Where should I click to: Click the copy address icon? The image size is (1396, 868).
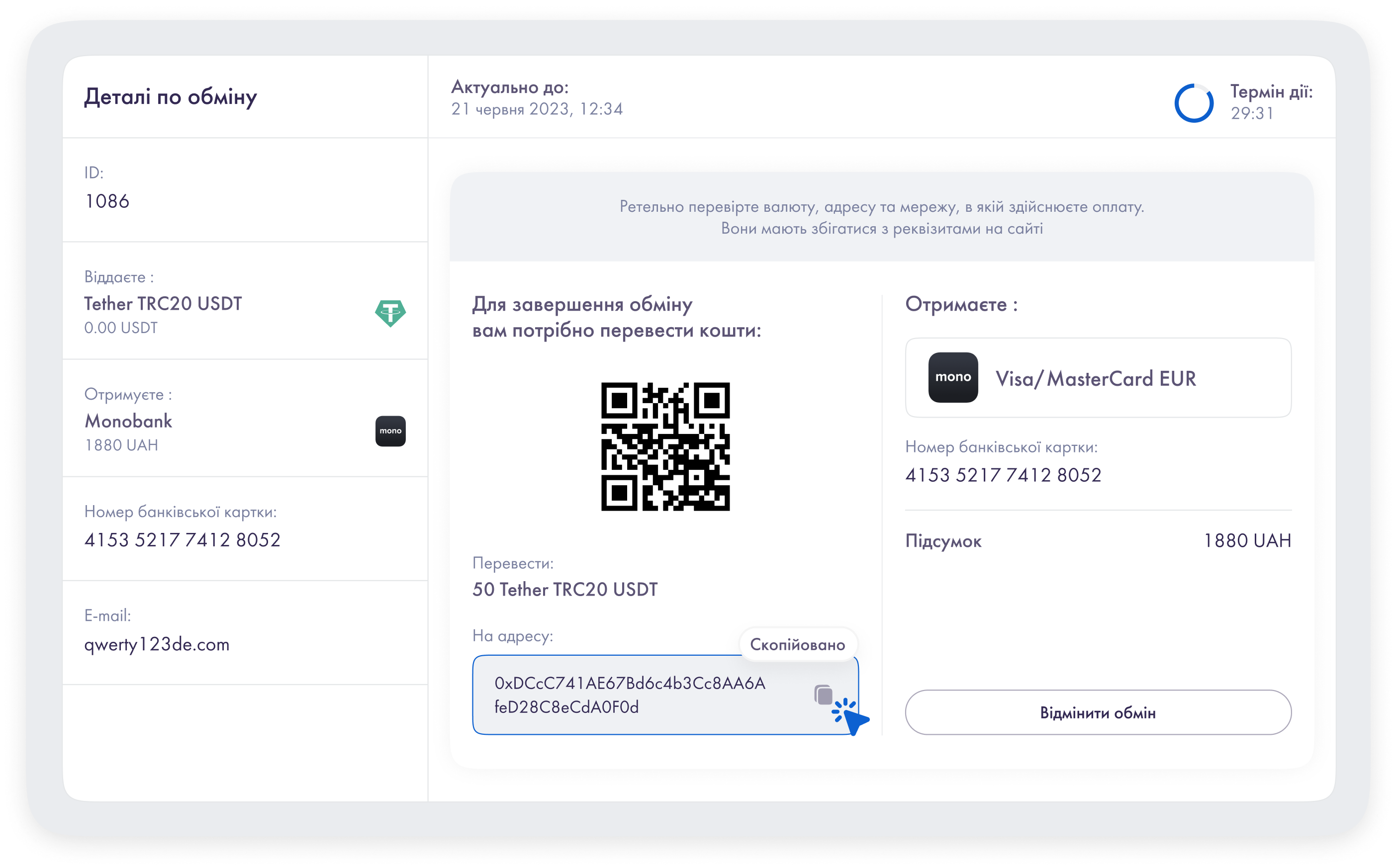(823, 694)
